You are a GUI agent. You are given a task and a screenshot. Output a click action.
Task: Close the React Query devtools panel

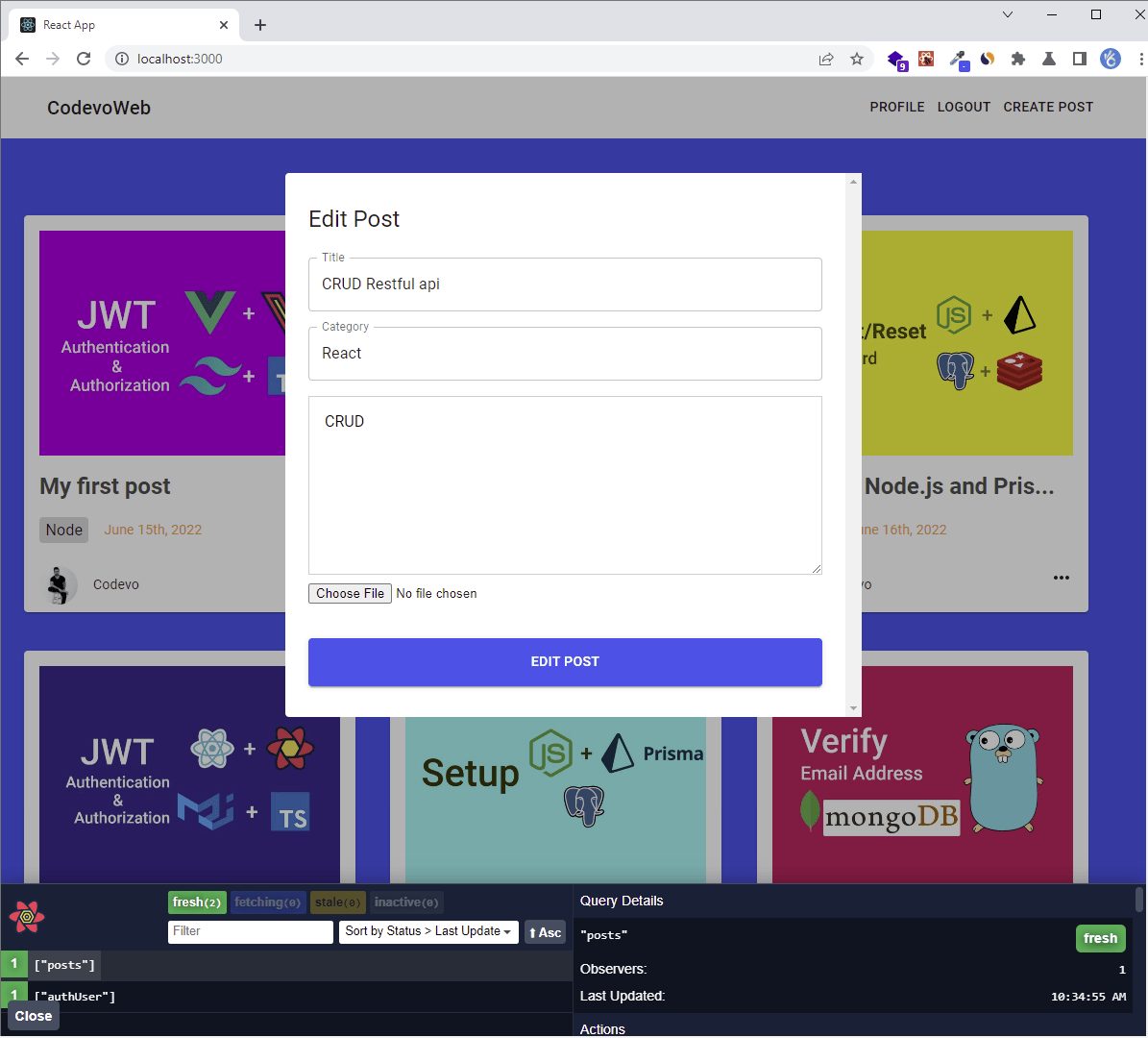(33, 1016)
